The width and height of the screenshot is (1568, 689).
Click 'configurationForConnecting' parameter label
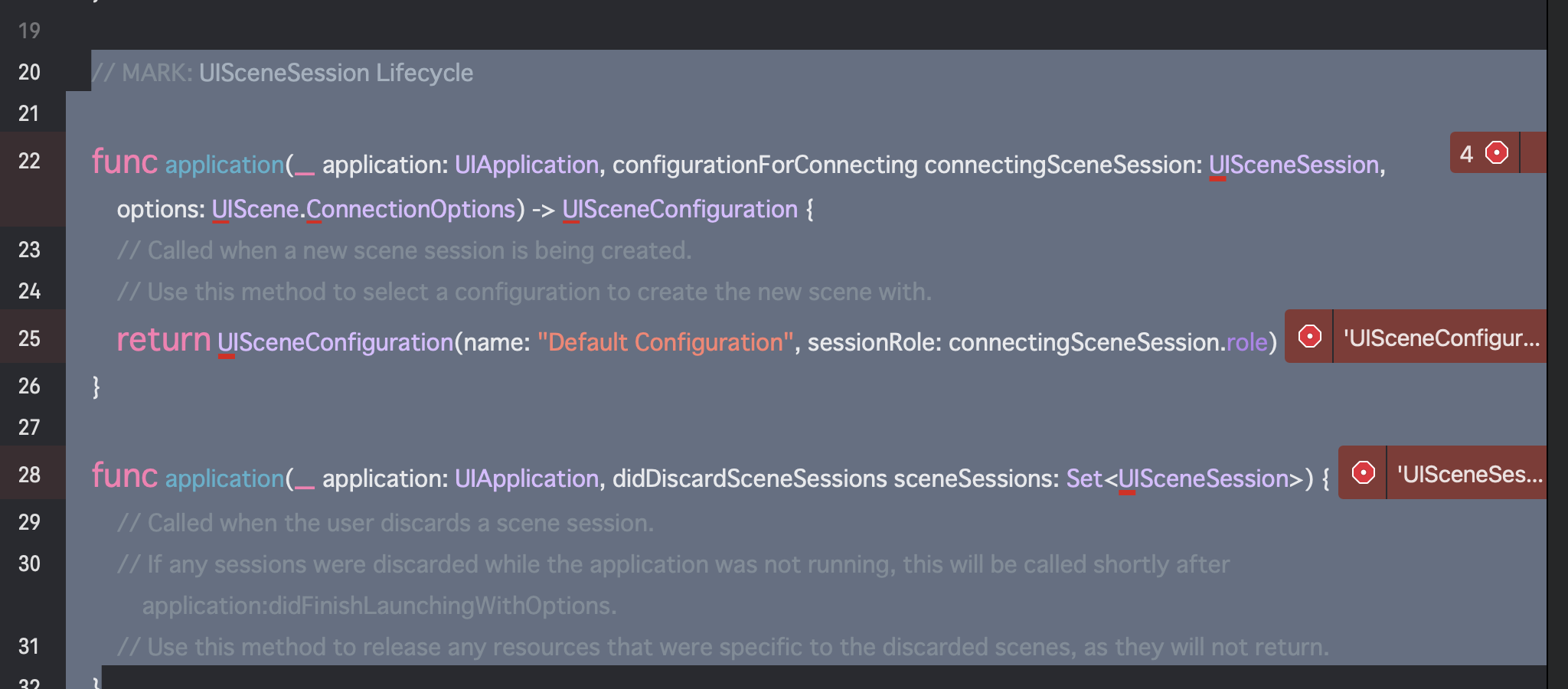click(765, 165)
